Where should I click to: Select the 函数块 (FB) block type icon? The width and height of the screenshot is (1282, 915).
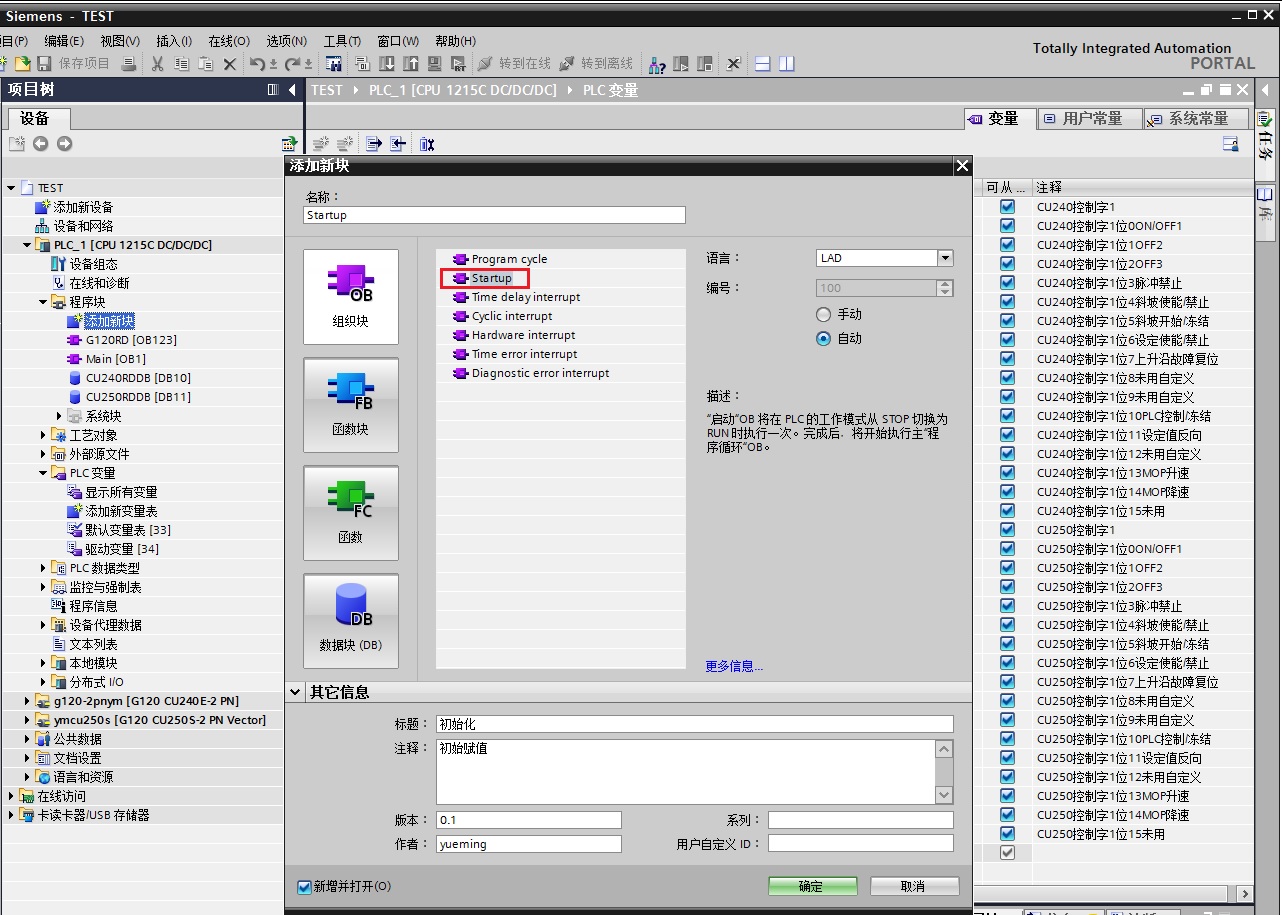pyautogui.click(x=350, y=404)
